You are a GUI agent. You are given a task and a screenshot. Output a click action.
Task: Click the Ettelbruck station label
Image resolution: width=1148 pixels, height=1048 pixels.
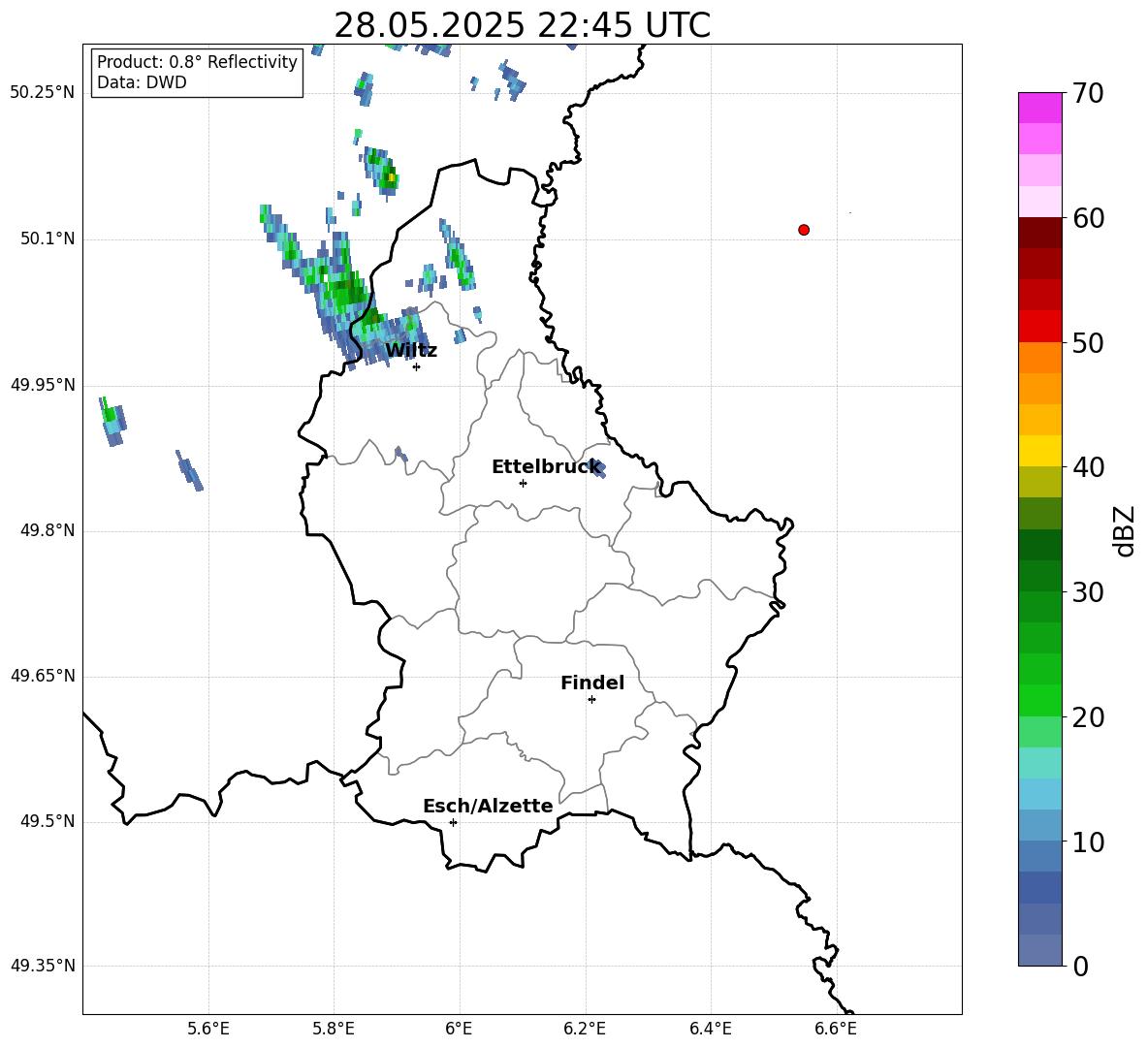click(x=546, y=467)
